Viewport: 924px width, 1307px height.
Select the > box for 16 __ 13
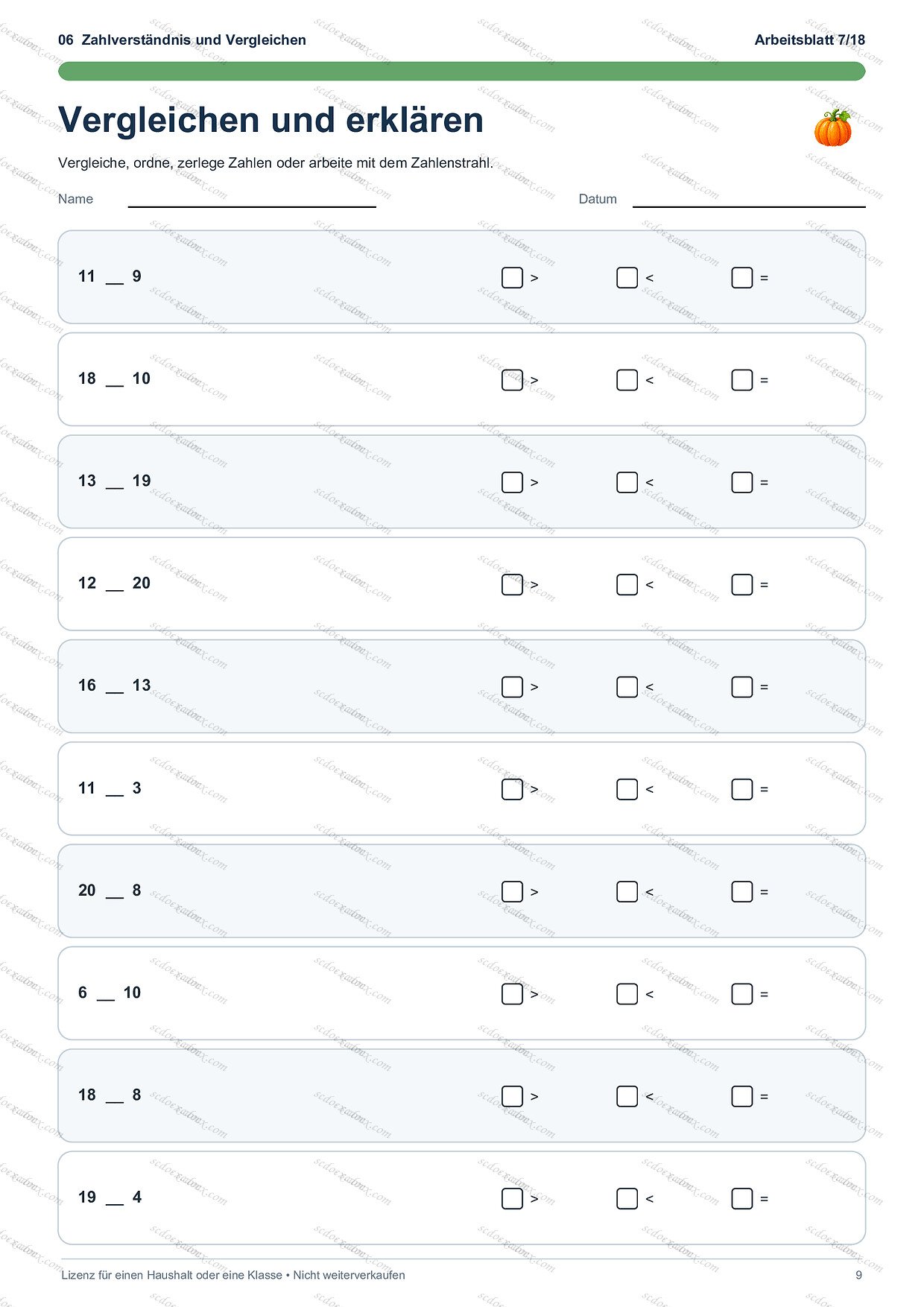(x=512, y=687)
